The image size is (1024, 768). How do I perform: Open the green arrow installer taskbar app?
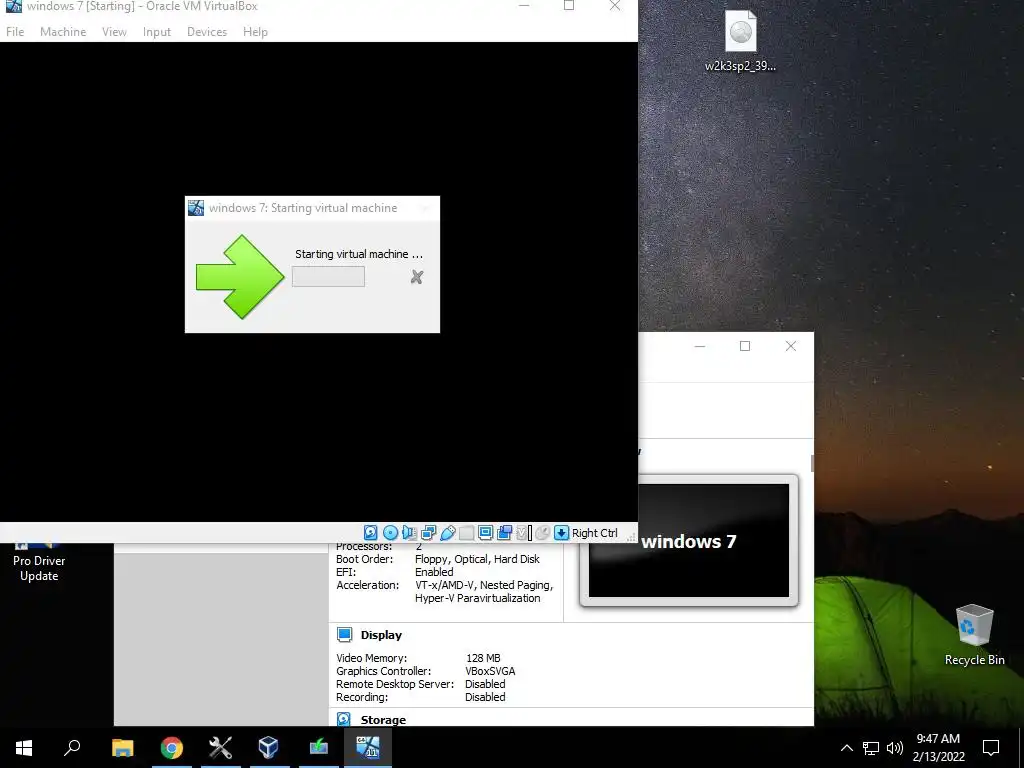319,748
